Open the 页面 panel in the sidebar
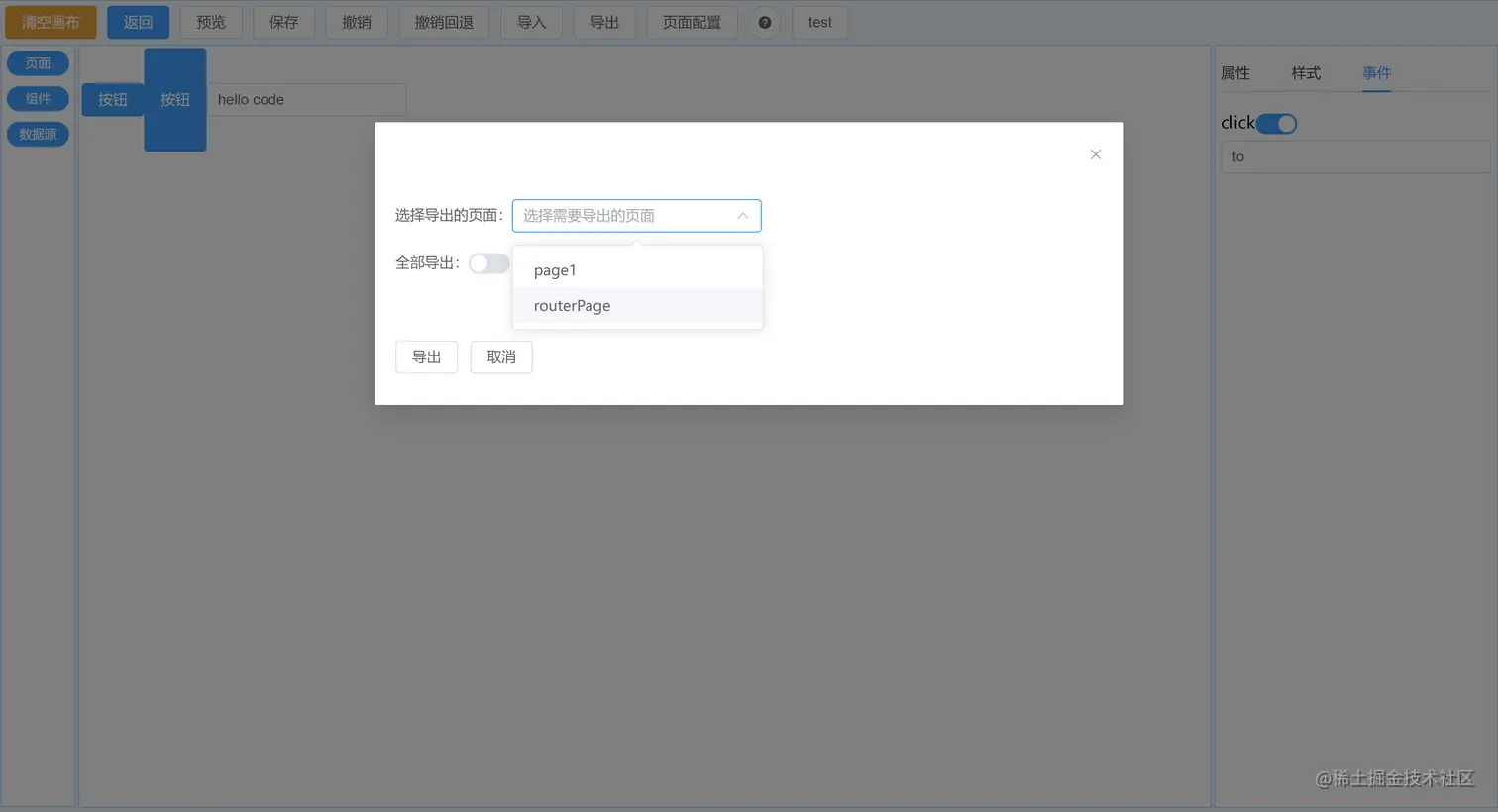Viewport: 1498px width, 812px height. pyautogui.click(x=38, y=62)
